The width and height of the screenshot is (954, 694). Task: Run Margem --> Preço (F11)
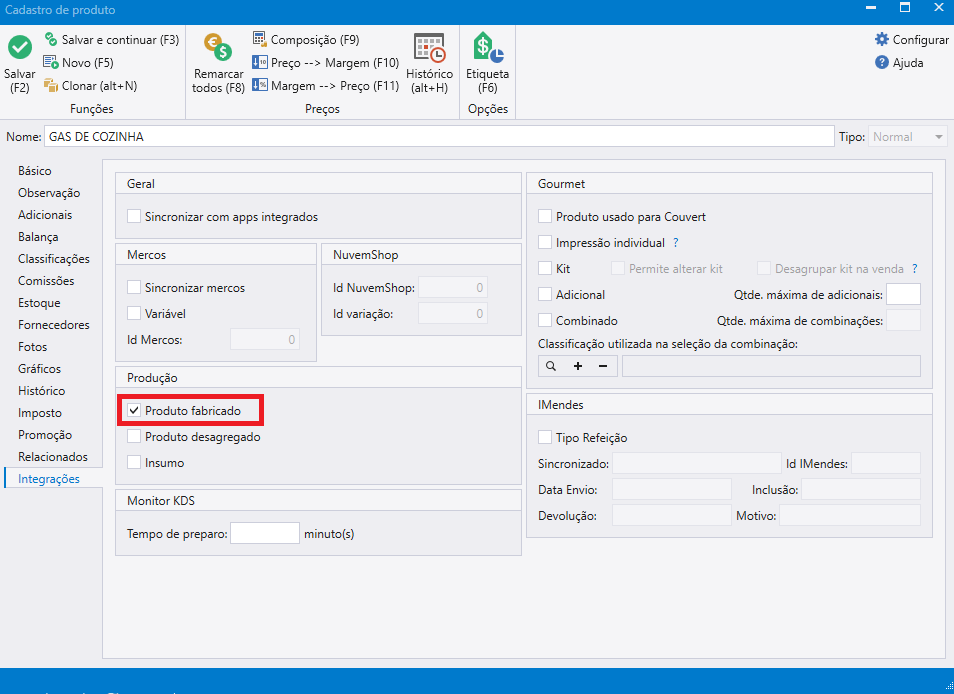tap(326, 86)
